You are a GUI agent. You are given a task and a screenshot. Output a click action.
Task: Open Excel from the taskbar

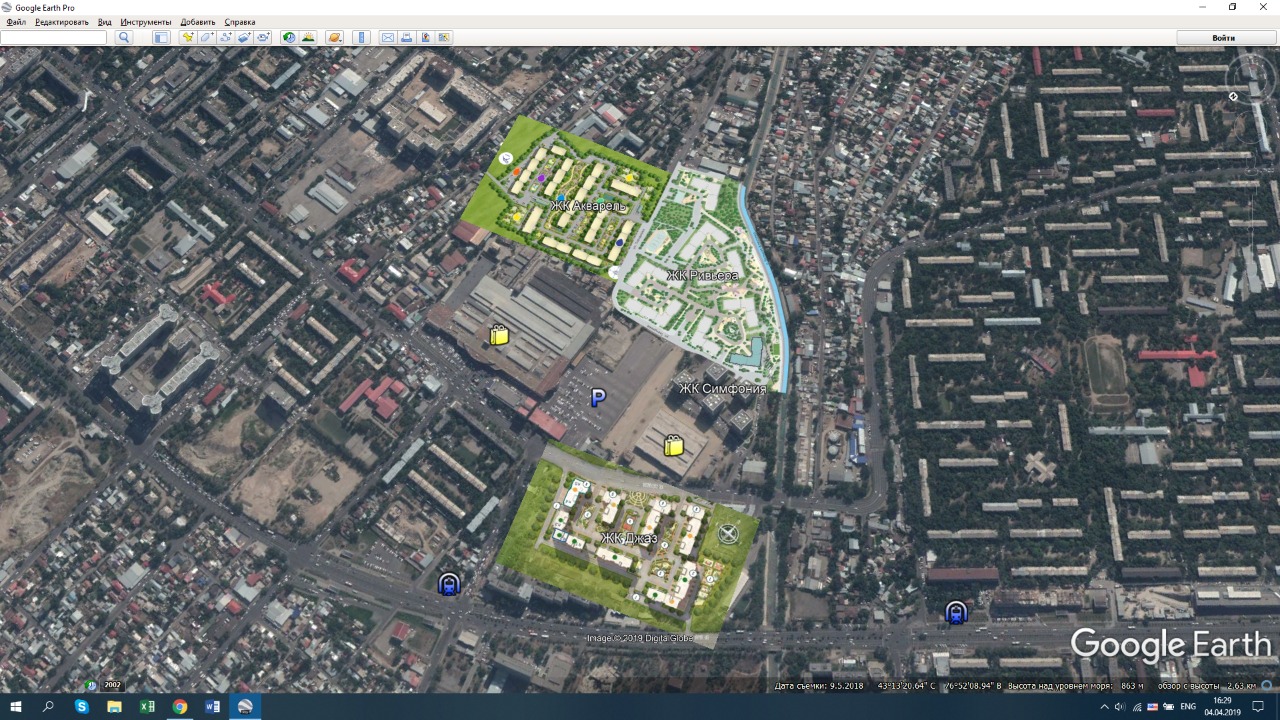coord(147,706)
